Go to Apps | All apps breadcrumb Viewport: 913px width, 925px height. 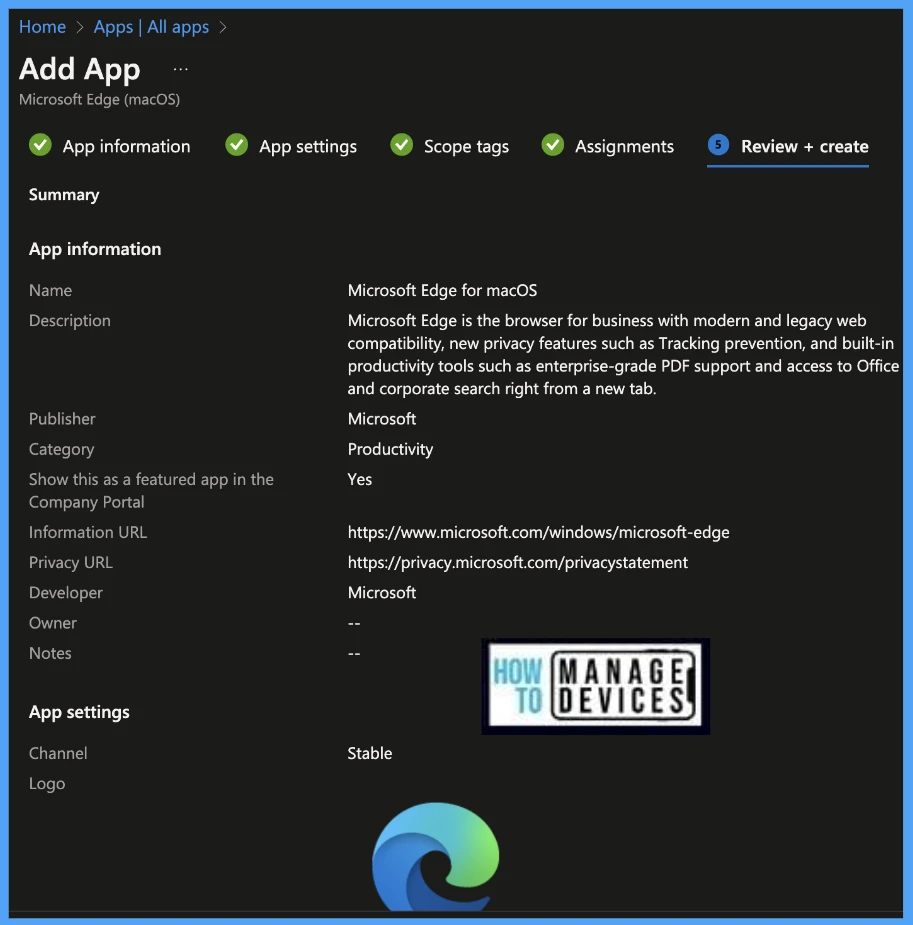[x=151, y=27]
